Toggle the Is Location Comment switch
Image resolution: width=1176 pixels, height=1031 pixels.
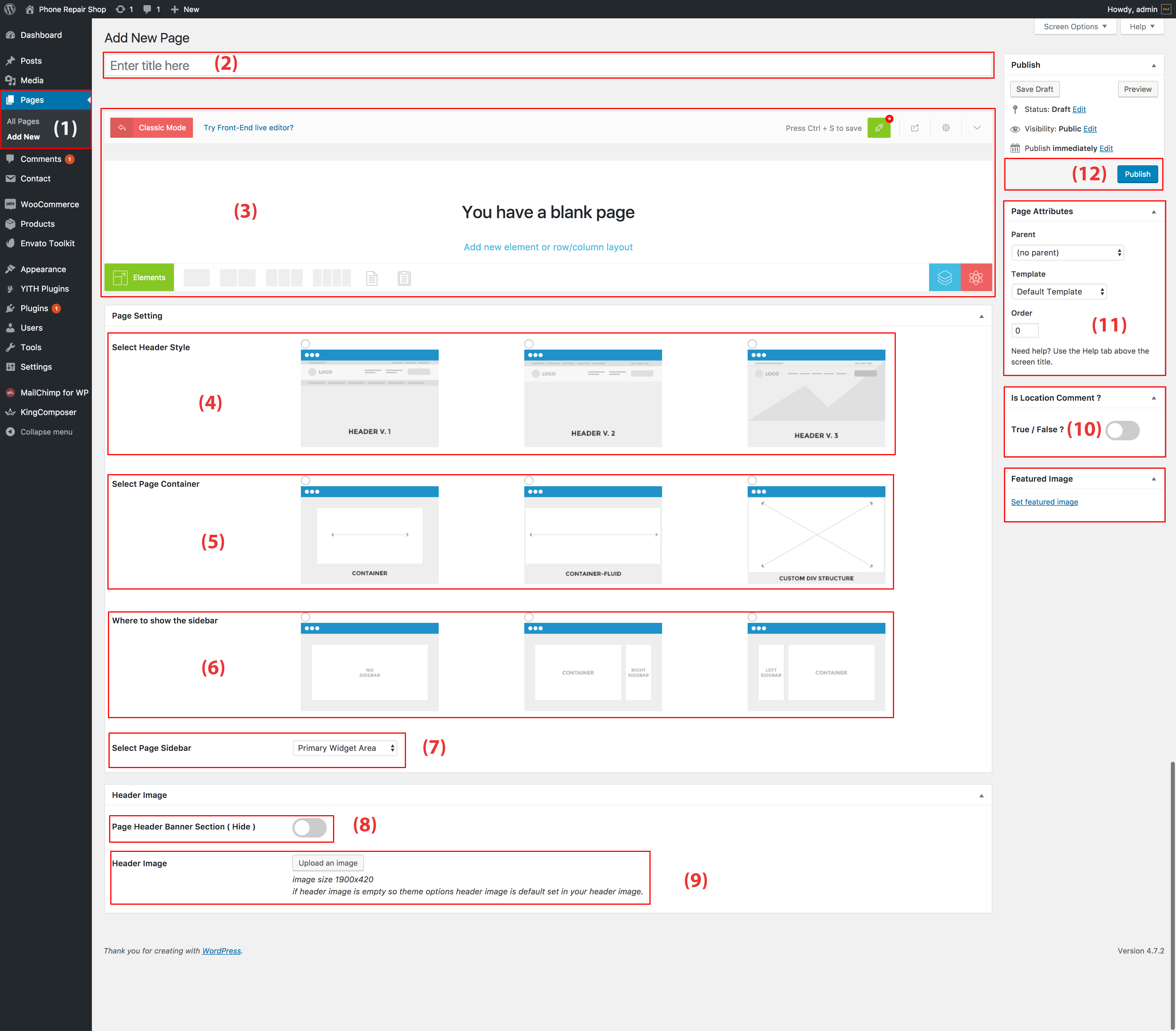[x=1122, y=430]
